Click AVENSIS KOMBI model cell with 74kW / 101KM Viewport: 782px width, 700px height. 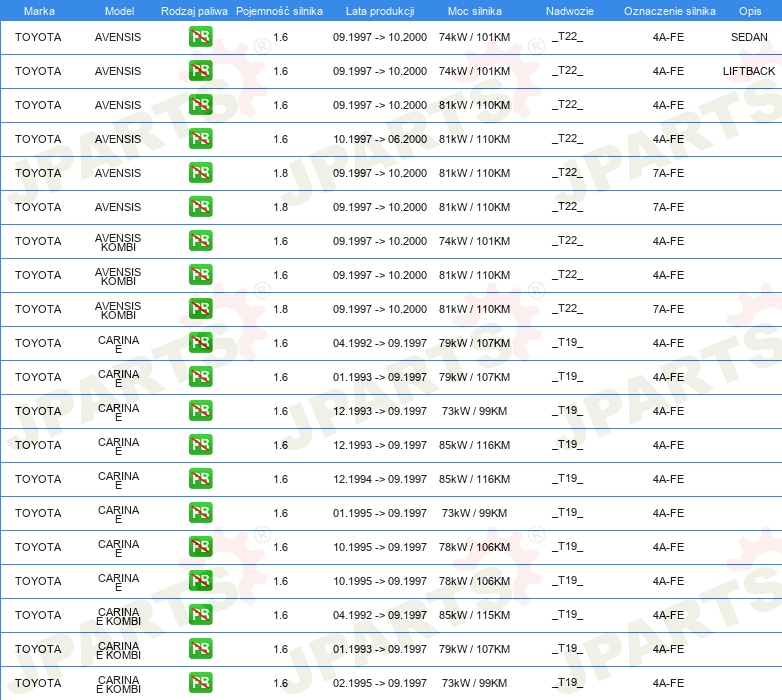tap(118, 242)
